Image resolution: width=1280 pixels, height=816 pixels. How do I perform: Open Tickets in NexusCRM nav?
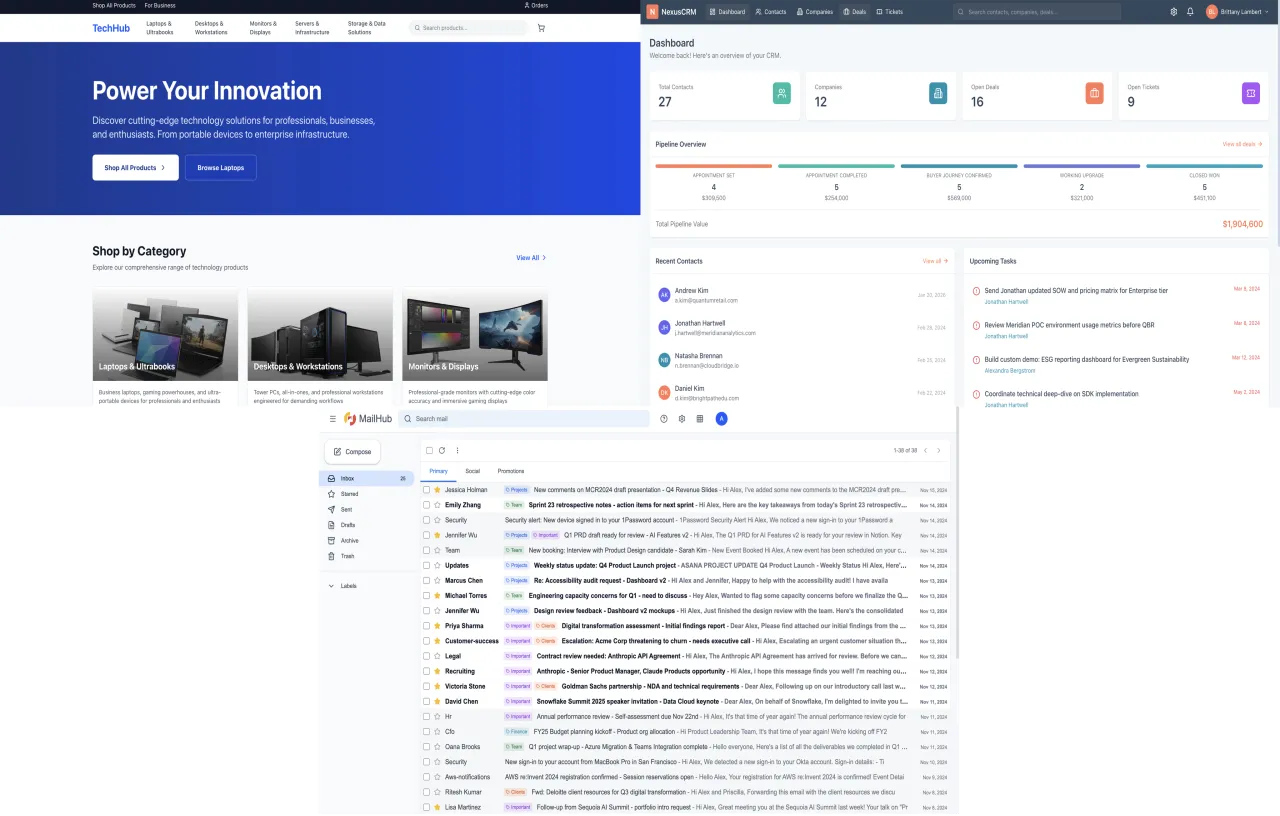click(x=889, y=12)
